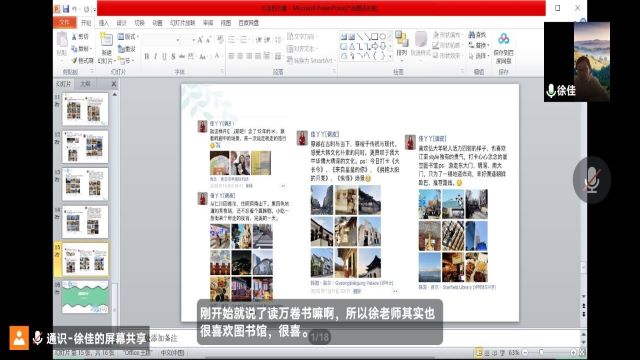Open the Layout (版式) dropdown
The image size is (640, 360).
[129, 37]
